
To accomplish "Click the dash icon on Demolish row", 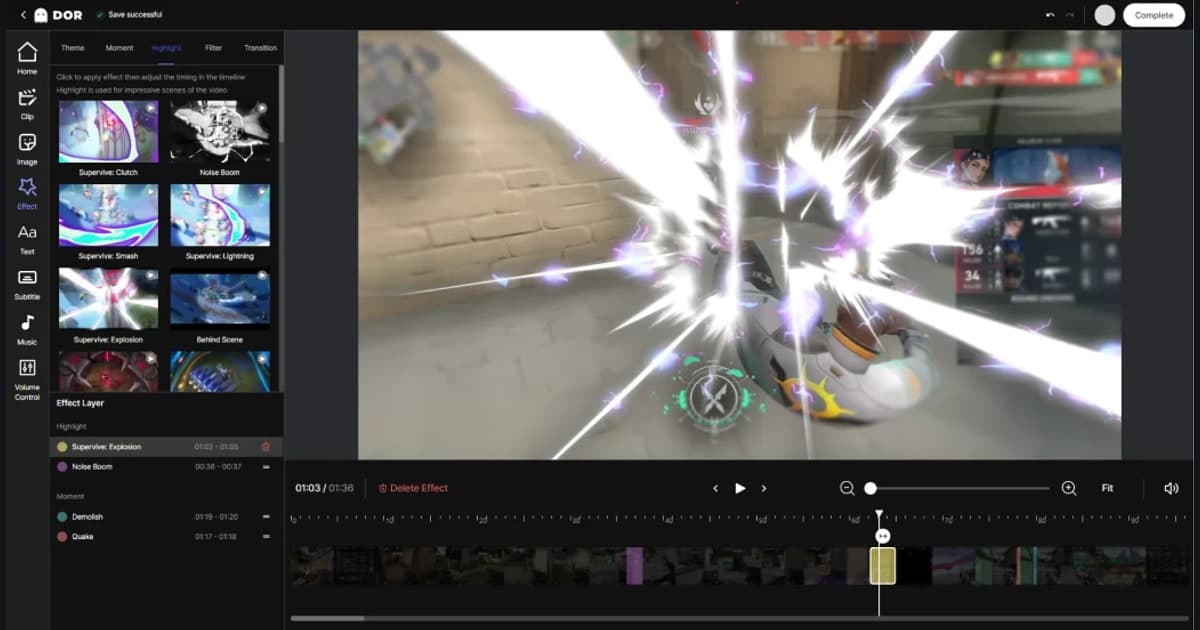I will (266, 517).
